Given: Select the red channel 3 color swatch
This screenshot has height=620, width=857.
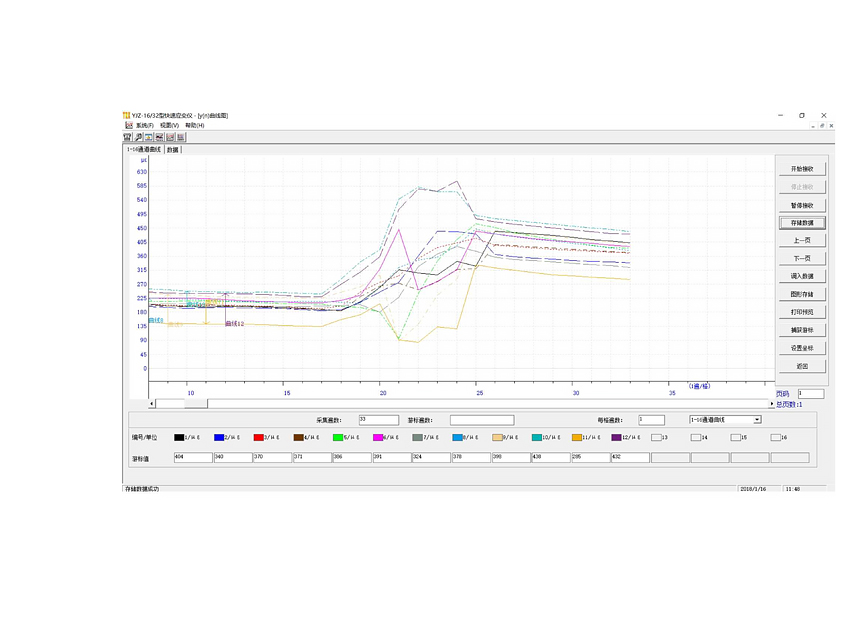Looking at the screenshot, I should click(x=258, y=437).
